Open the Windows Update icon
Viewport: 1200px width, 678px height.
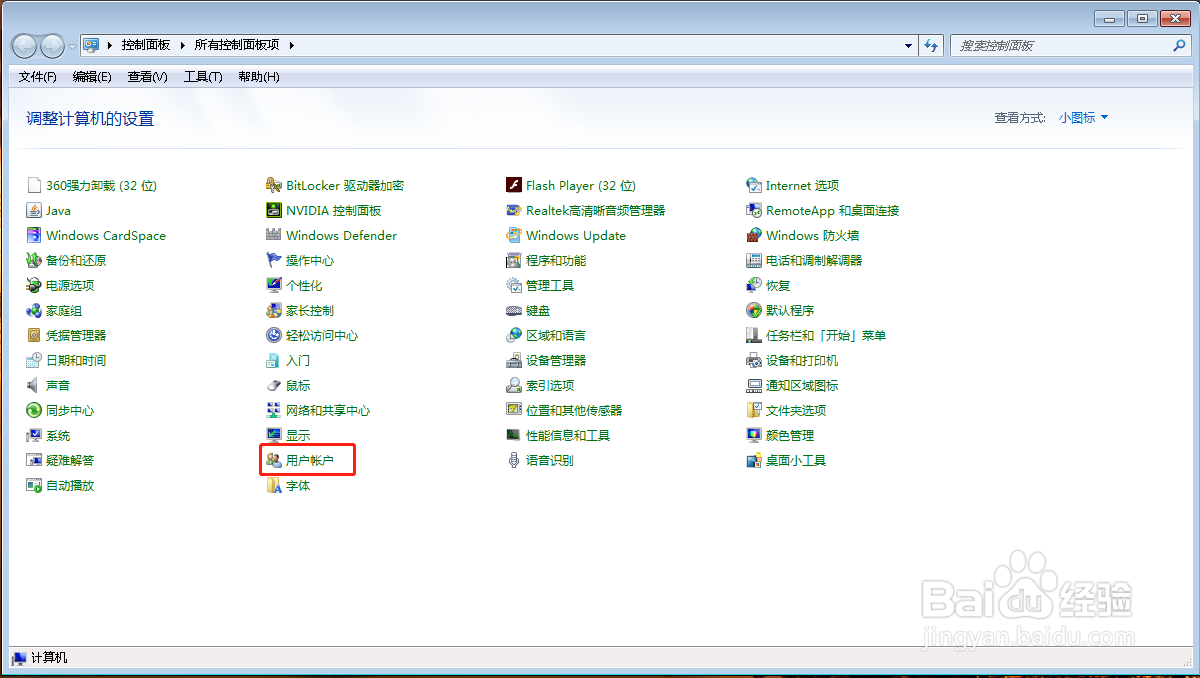[514, 235]
